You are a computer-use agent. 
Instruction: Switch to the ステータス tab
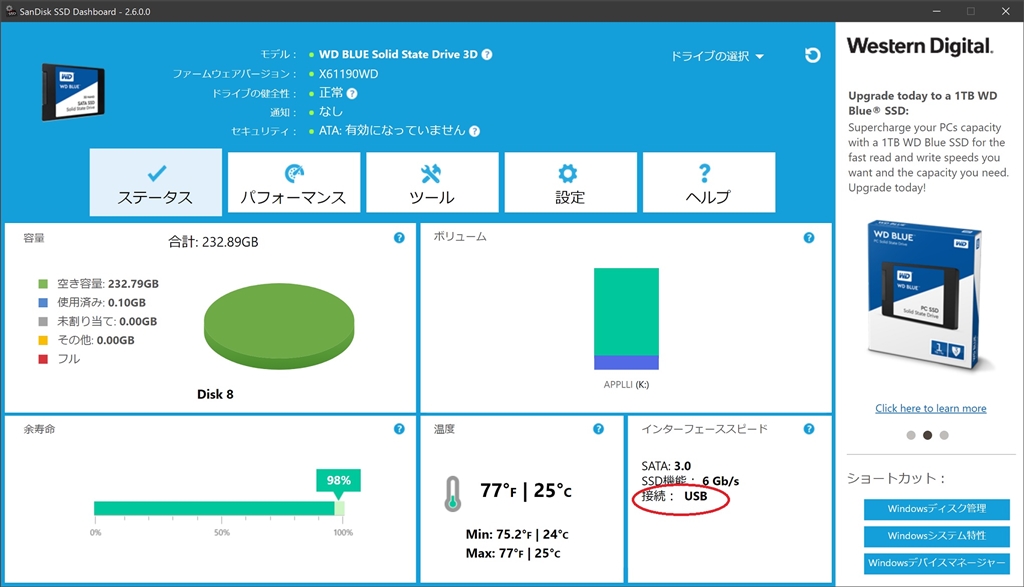click(x=155, y=182)
